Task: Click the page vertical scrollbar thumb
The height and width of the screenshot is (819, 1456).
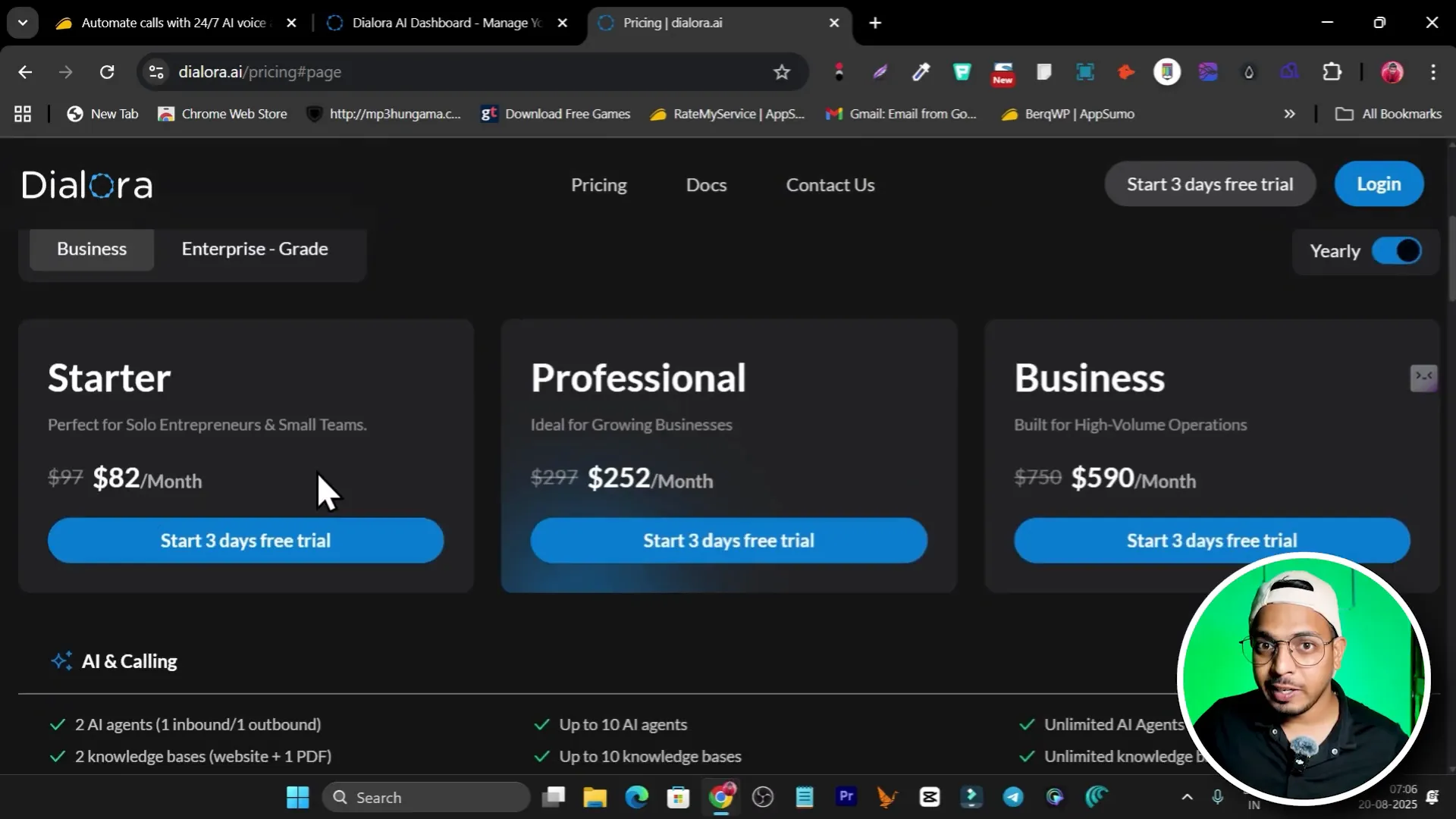Action: [1451, 258]
